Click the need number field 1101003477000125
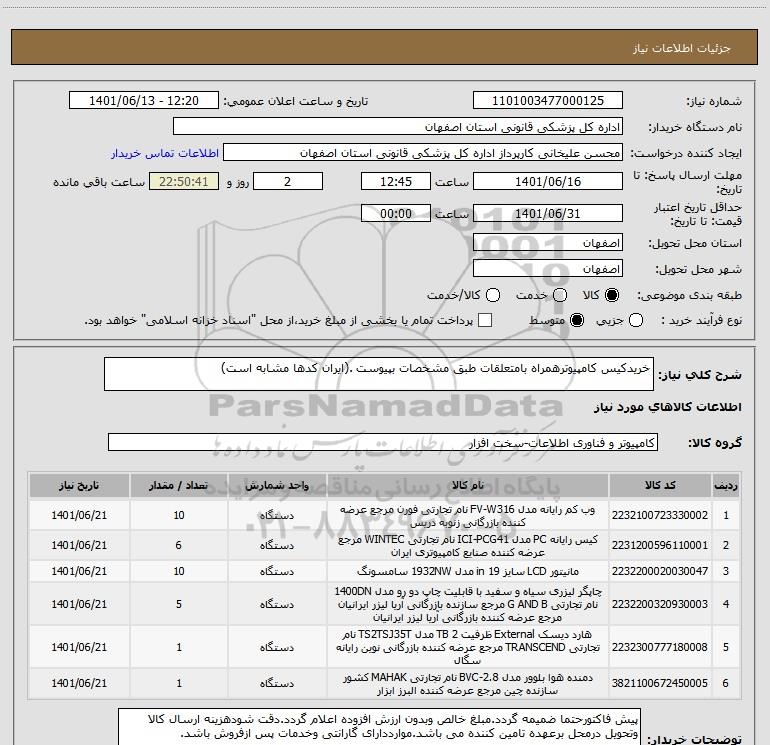Screen dimensions: 770x745 coord(548,101)
